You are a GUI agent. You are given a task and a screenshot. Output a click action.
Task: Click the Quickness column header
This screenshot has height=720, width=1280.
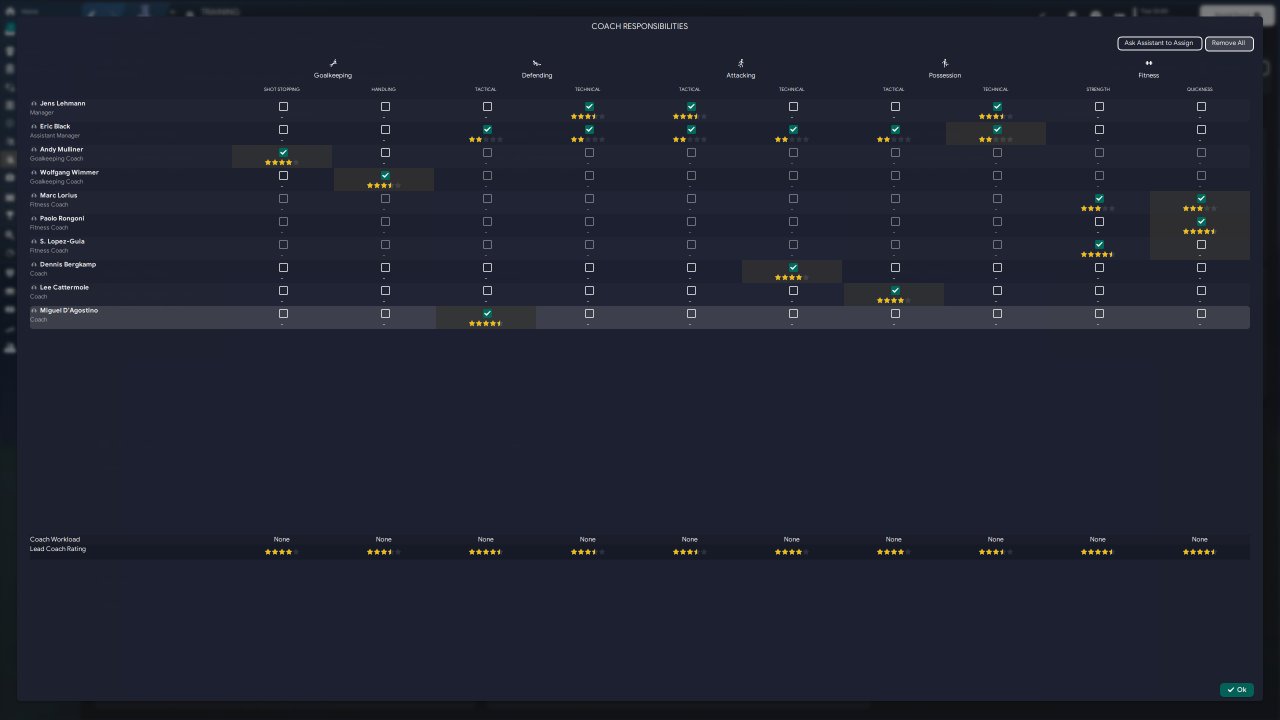coord(1200,89)
